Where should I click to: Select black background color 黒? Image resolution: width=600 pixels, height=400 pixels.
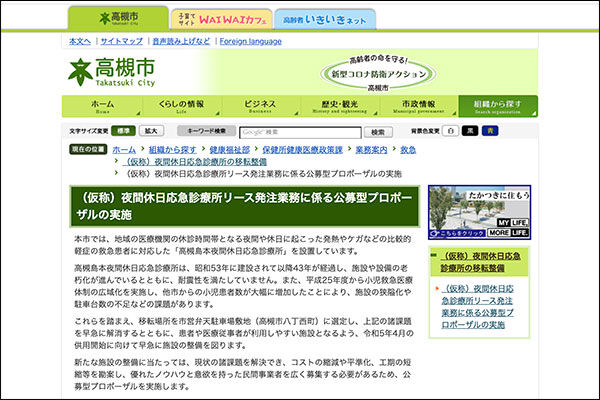click(x=470, y=131)
